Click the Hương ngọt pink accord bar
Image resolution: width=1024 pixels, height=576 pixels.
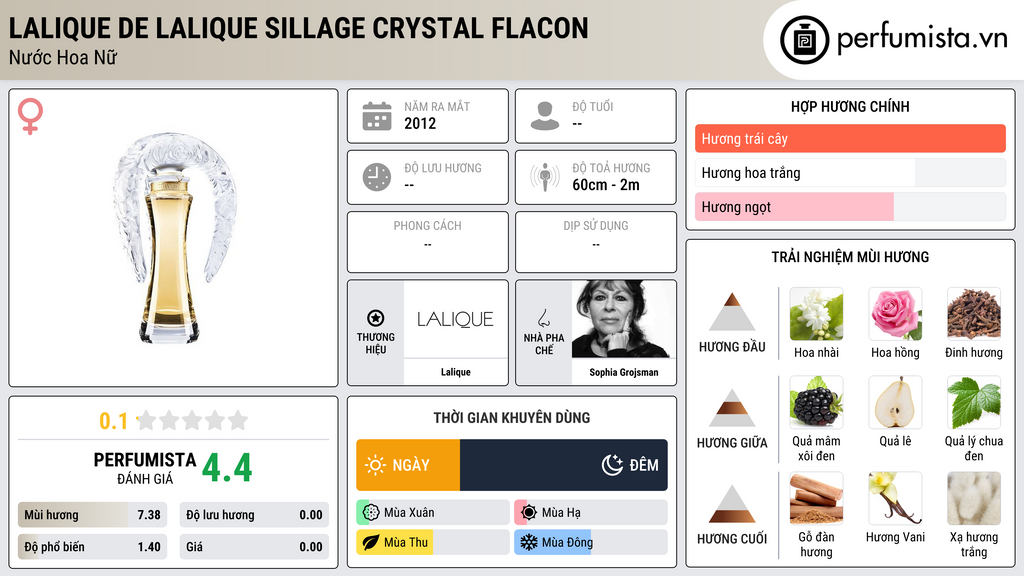pos(850,207)
